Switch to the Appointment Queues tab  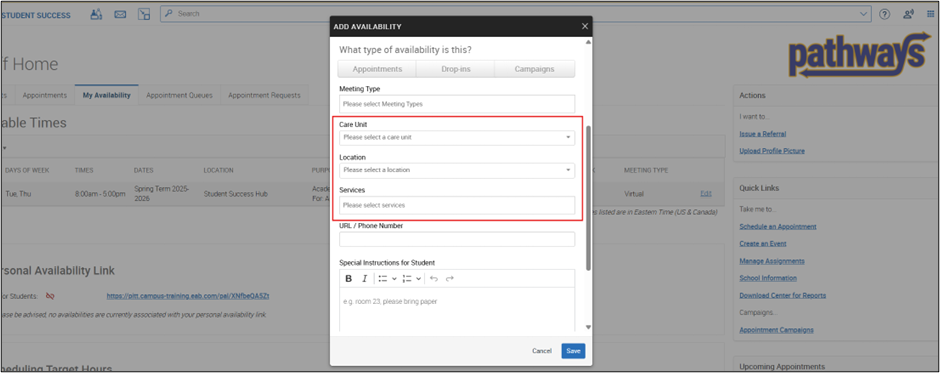pyautogui.click(x=179, y=95)
